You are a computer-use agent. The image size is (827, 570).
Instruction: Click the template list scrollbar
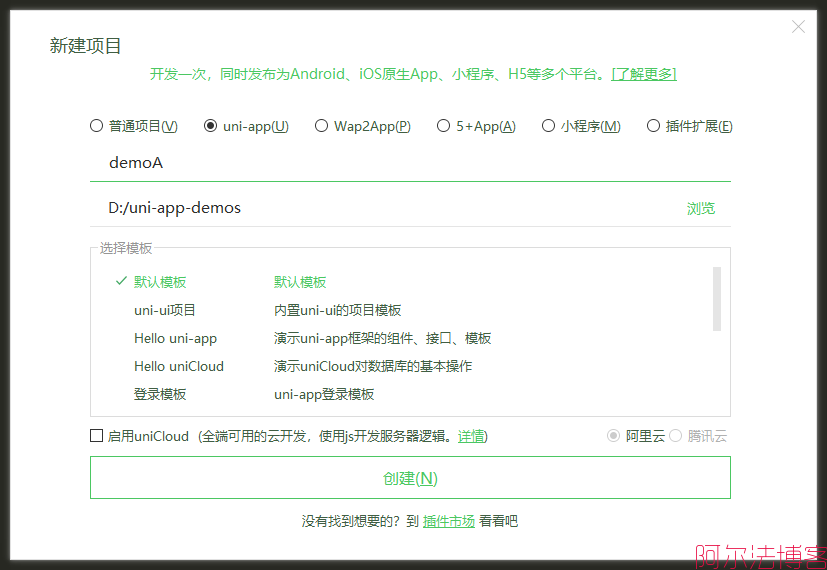coord(717,299)
